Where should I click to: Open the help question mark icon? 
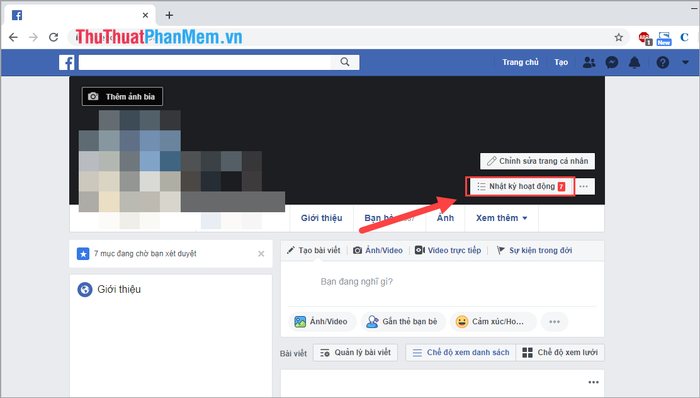(662, 62)
